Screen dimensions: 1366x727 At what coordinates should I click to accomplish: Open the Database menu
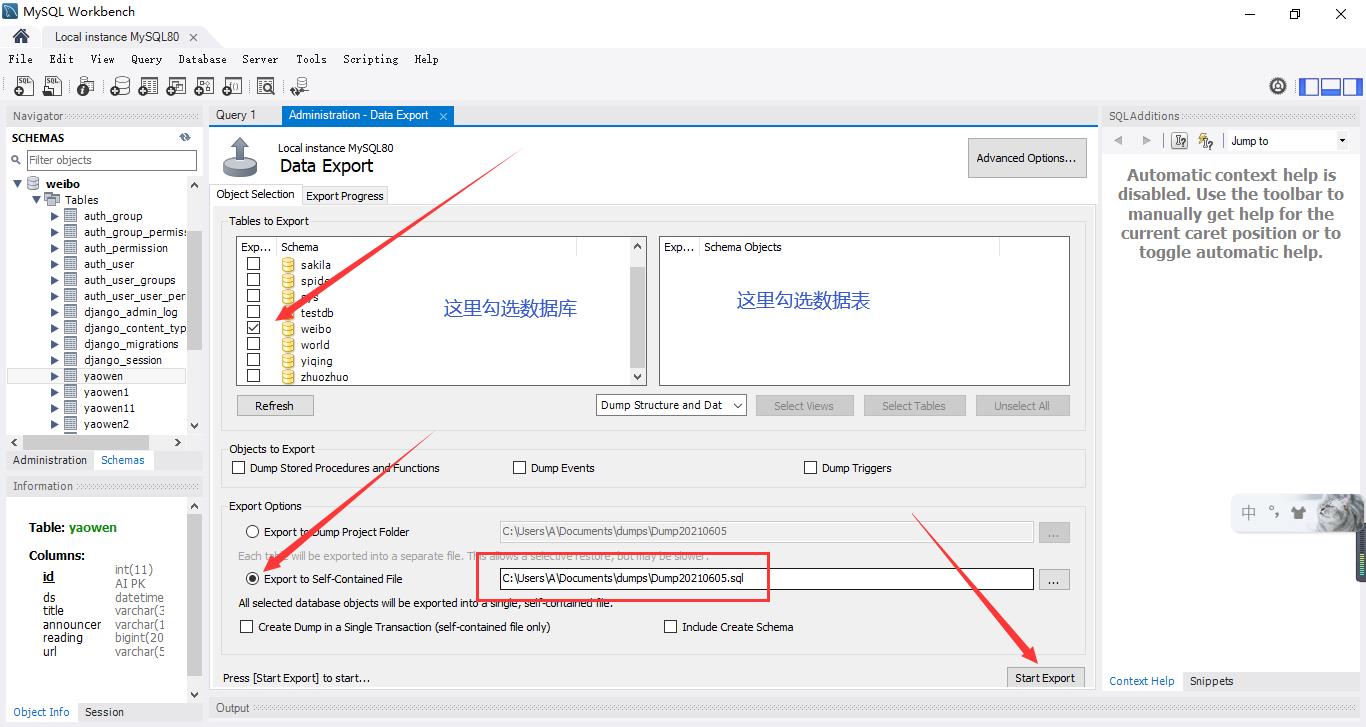point(202,59)
